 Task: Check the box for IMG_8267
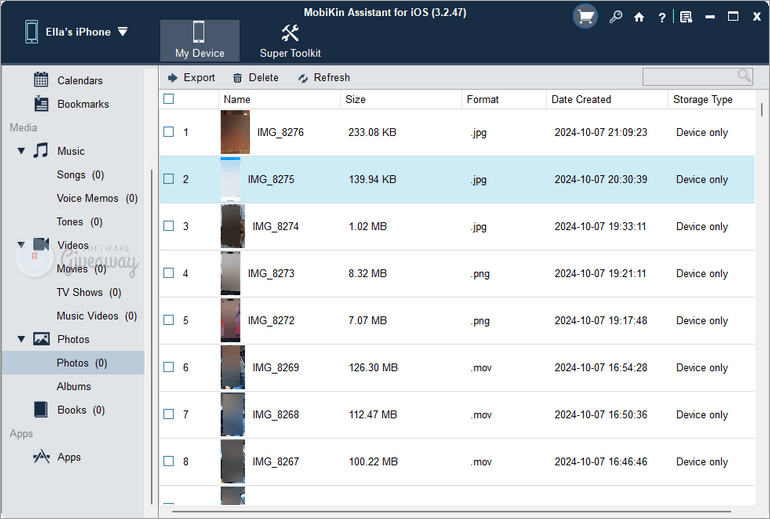(x=168, y=461)
